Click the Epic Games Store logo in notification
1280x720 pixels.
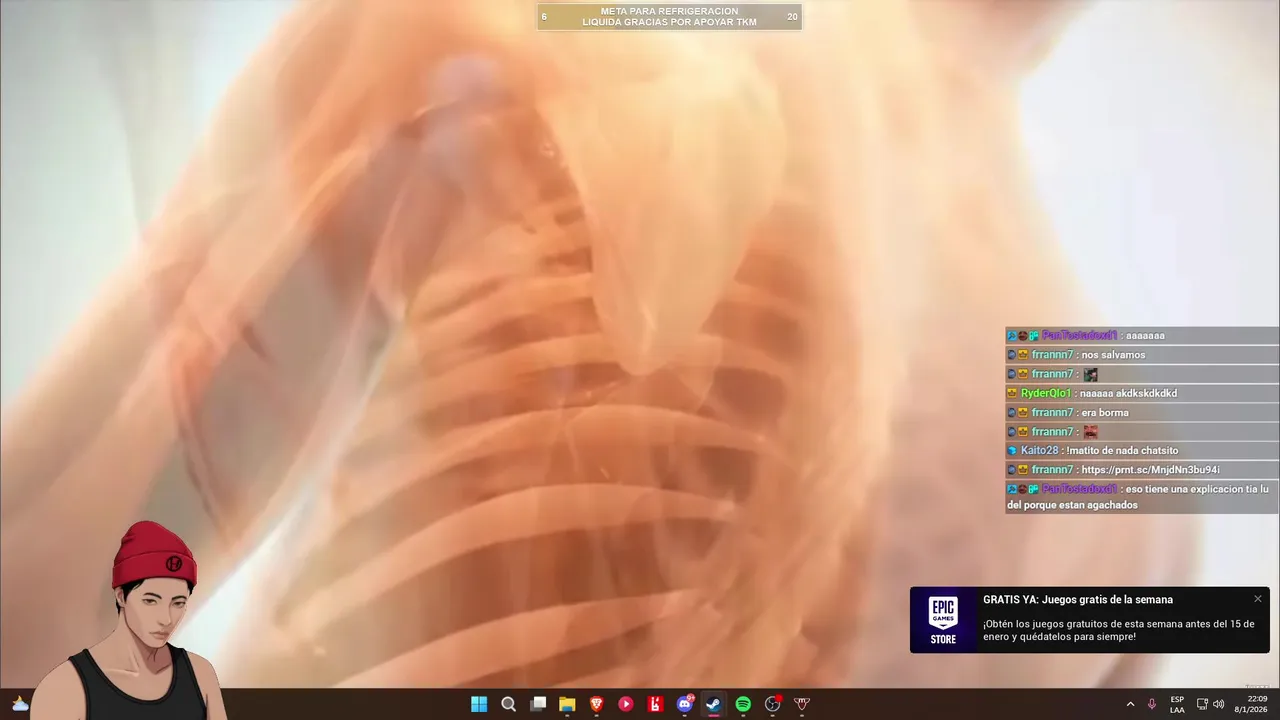pos(943,620)
